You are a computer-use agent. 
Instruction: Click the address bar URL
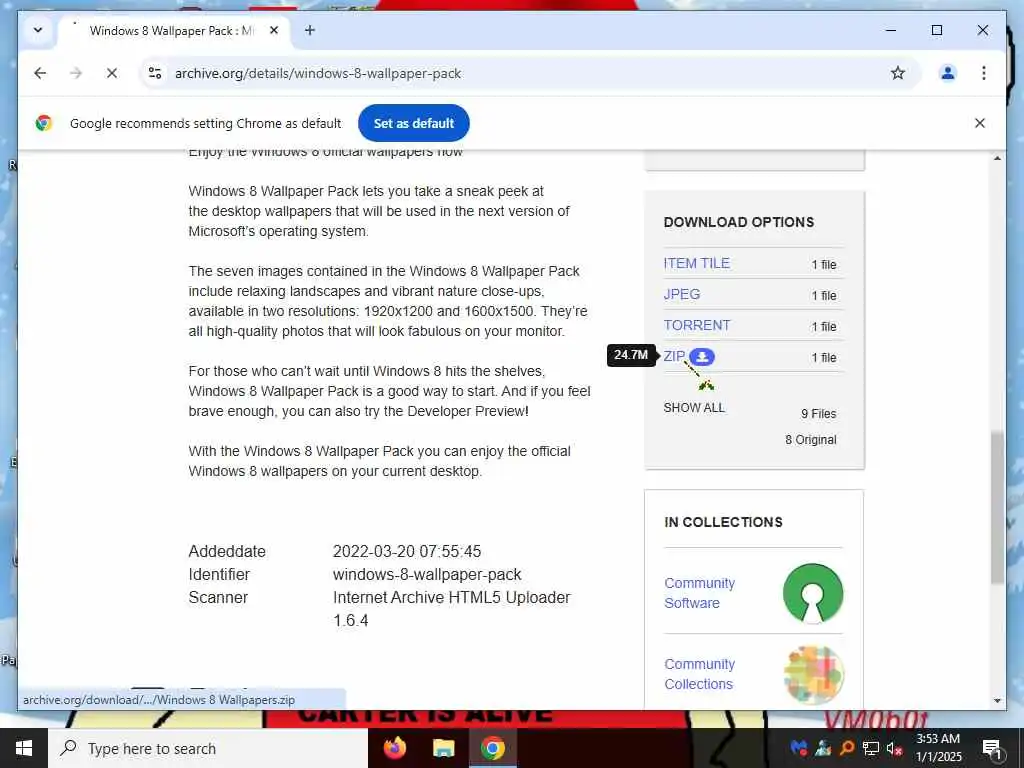pos(318,73)
